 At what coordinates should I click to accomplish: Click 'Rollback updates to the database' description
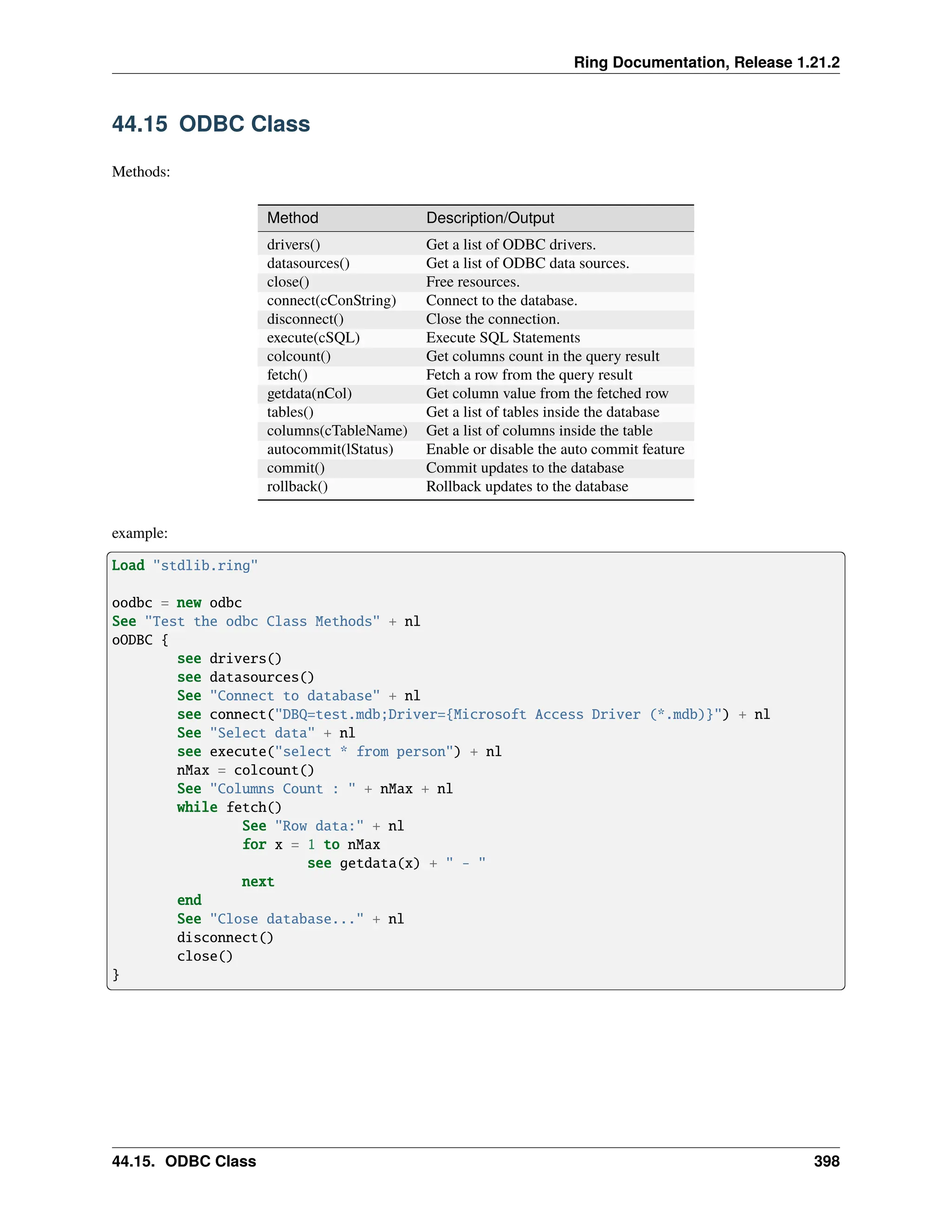click(x=527, y=487)
